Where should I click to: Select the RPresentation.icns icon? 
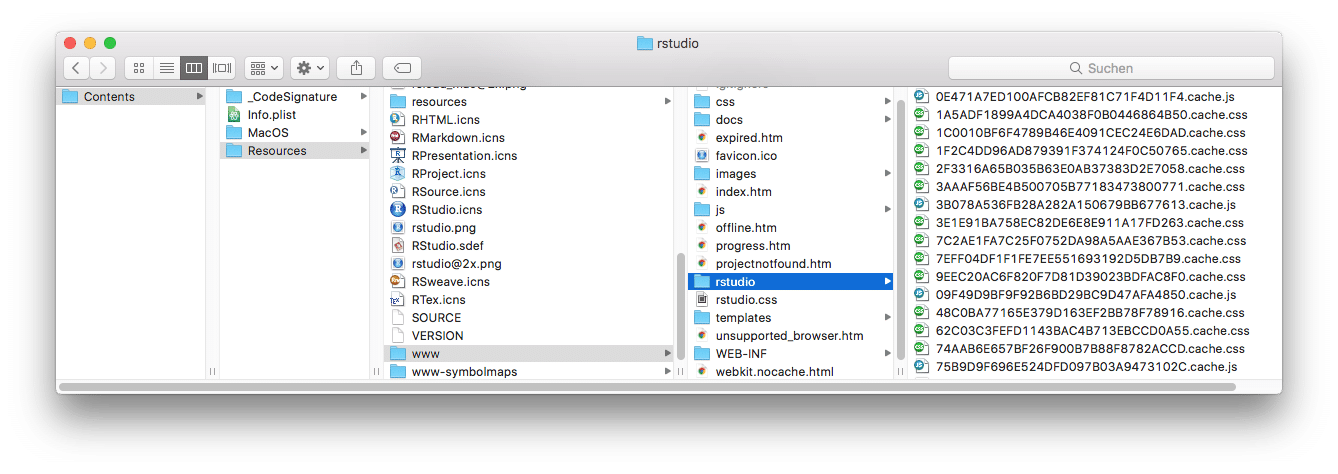397,156
